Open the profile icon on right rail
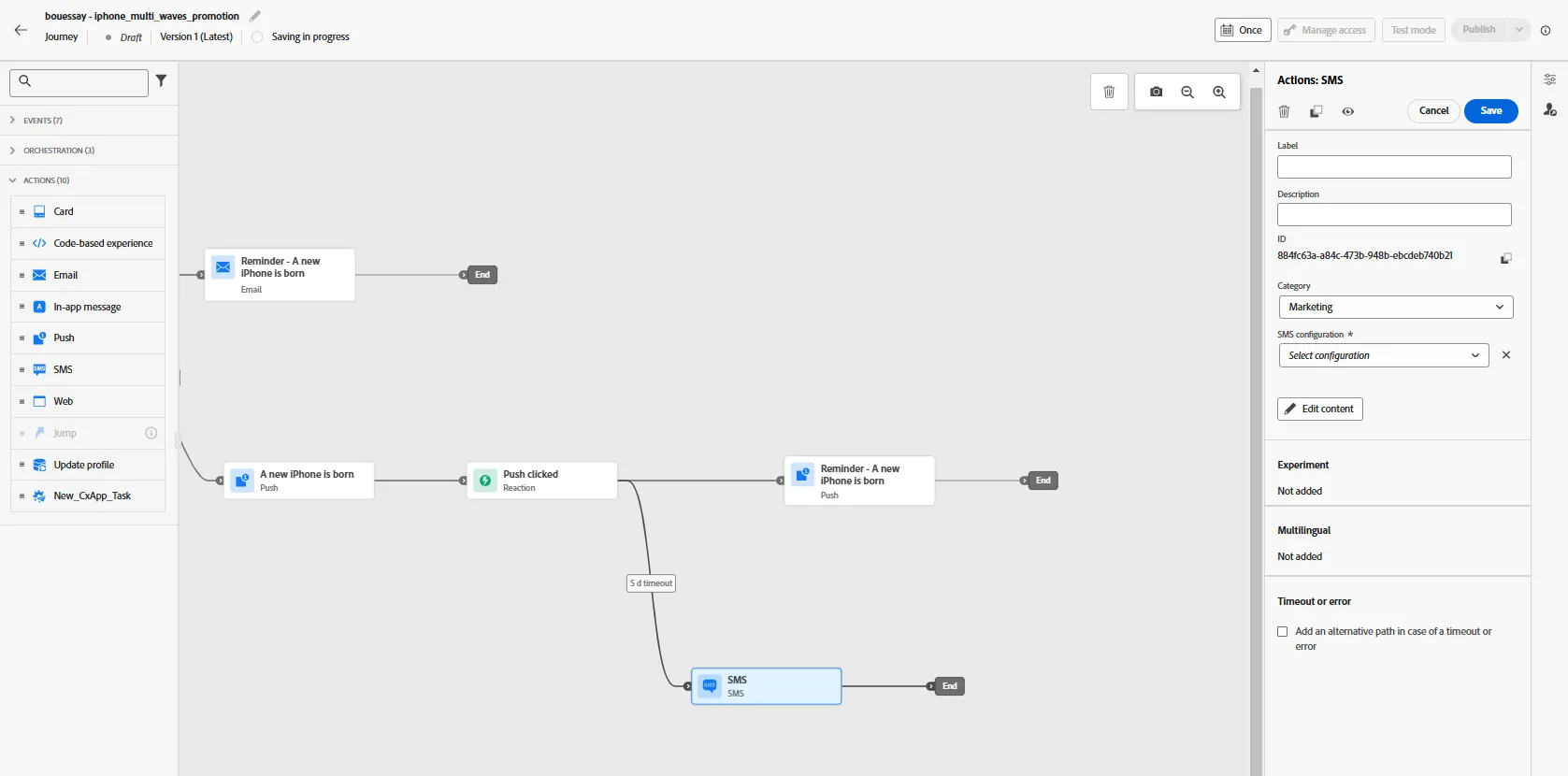 pyautogui.click(x=1549, y=110)
